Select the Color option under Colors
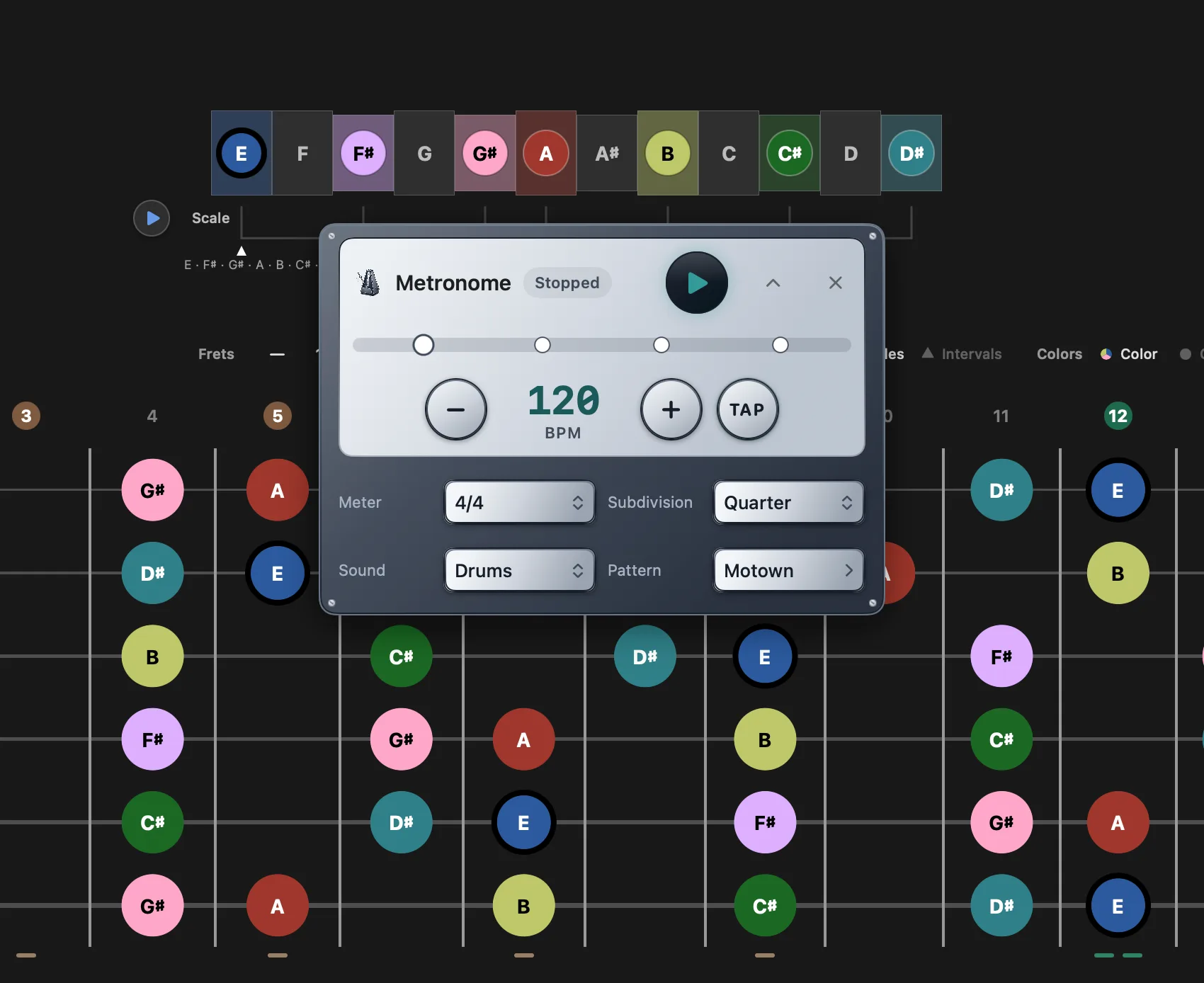The height and width of the screenshot is (983, 1204). tap(1129, 353)
